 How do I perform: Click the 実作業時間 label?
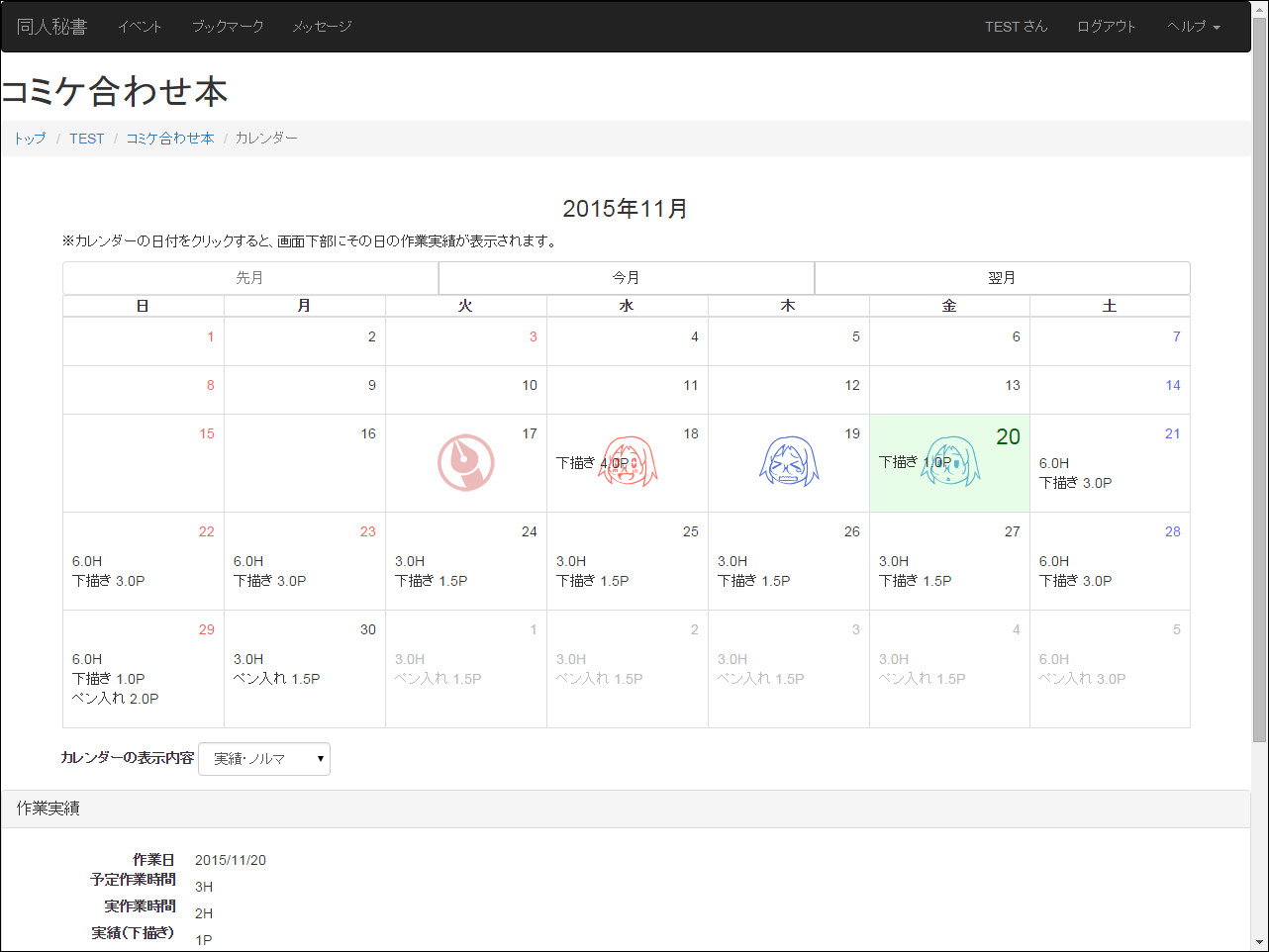140,906
